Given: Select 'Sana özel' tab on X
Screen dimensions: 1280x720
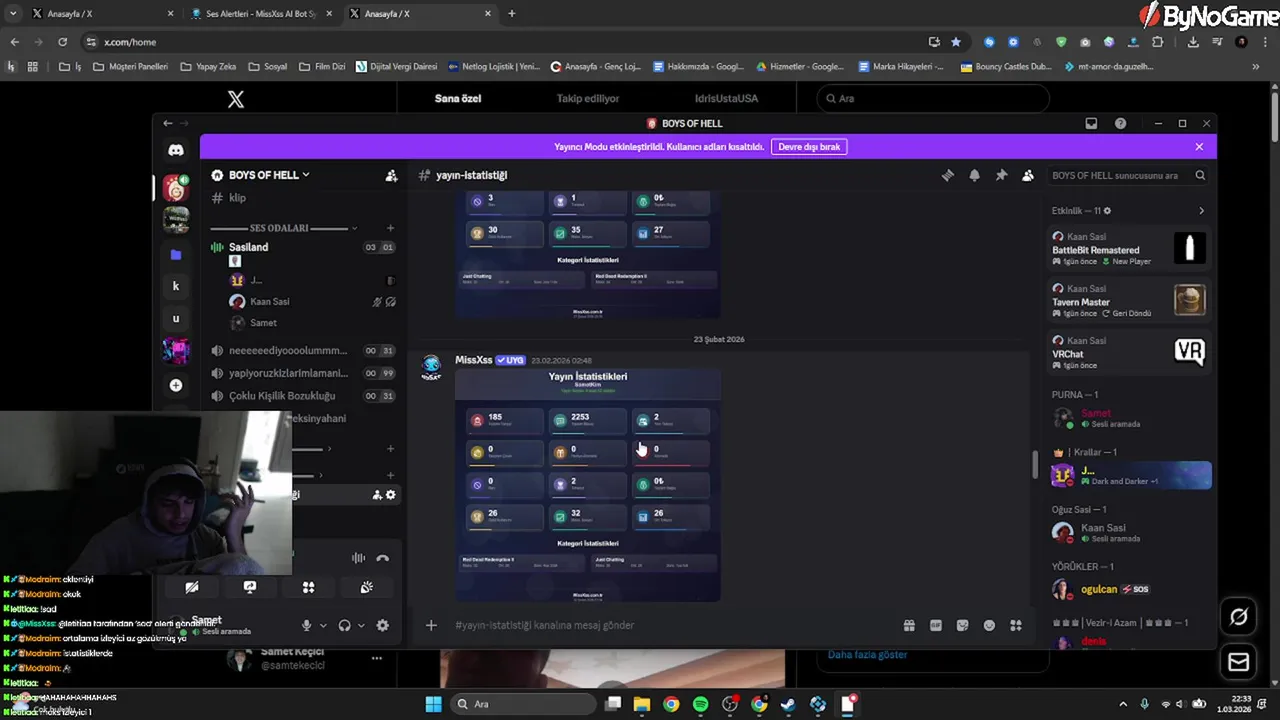Looking at the screenshot, I should [458, 98].
